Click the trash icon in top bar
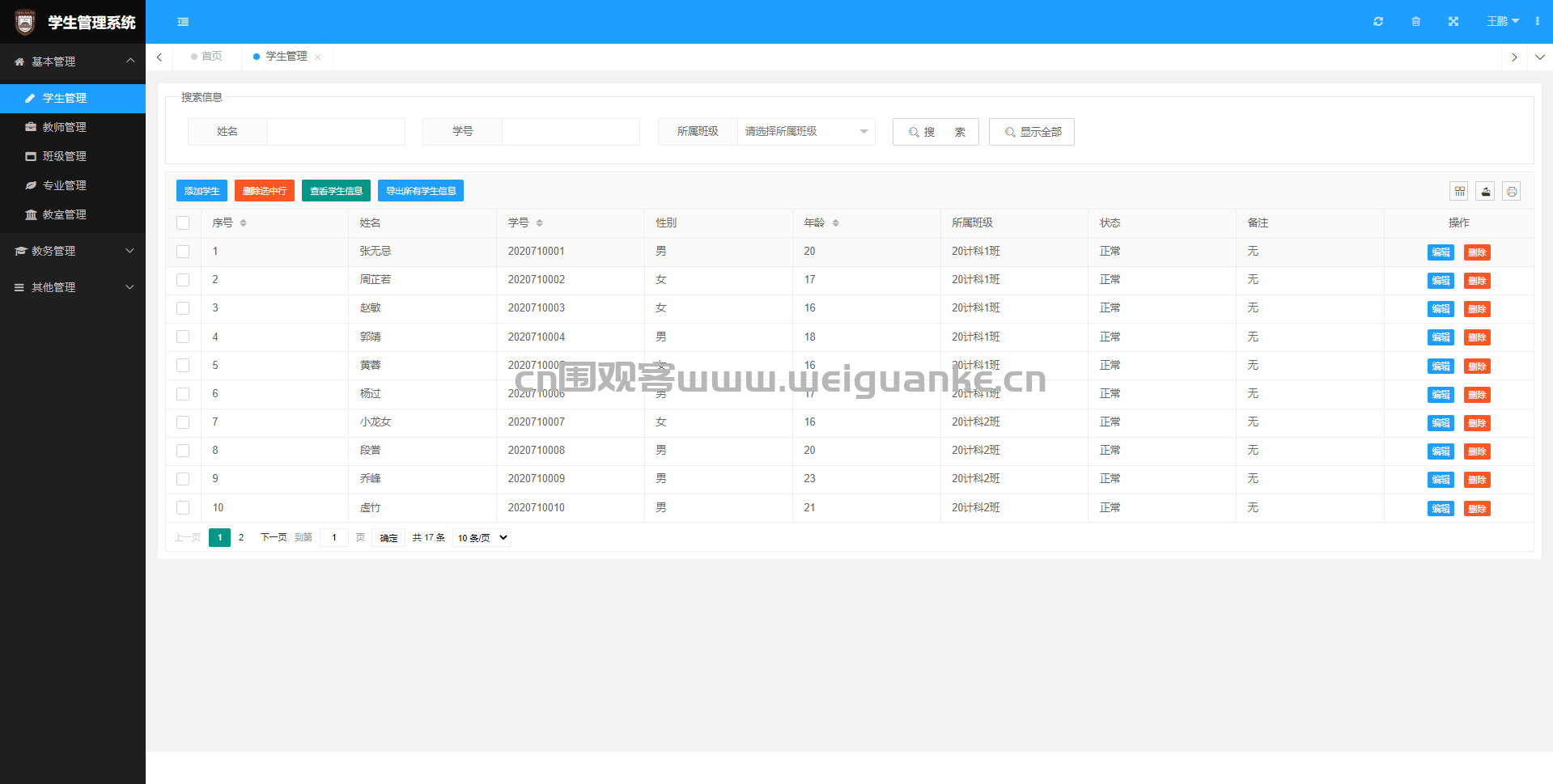The height and width of the screenshot is (784, 1553). pos(1415,21)
